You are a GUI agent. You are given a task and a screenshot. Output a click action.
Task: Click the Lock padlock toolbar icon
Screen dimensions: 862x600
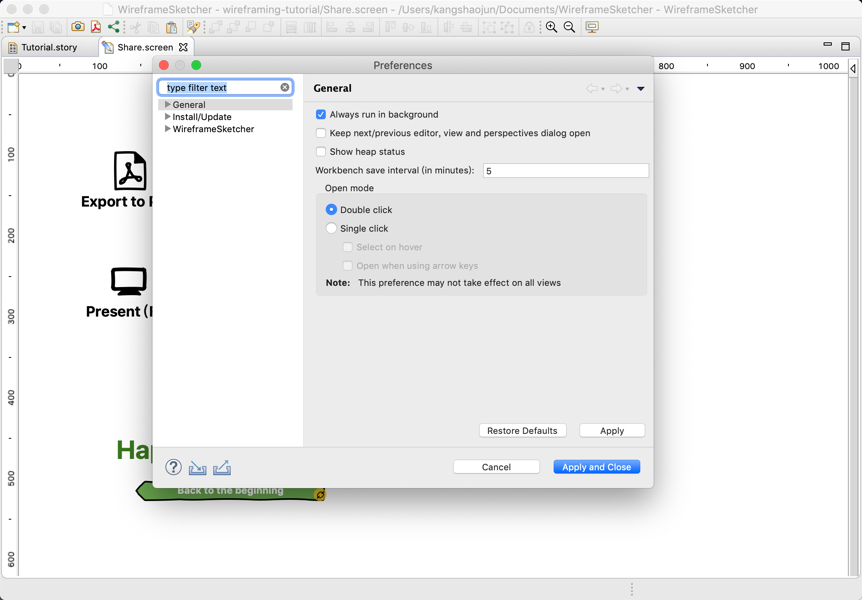529,27
